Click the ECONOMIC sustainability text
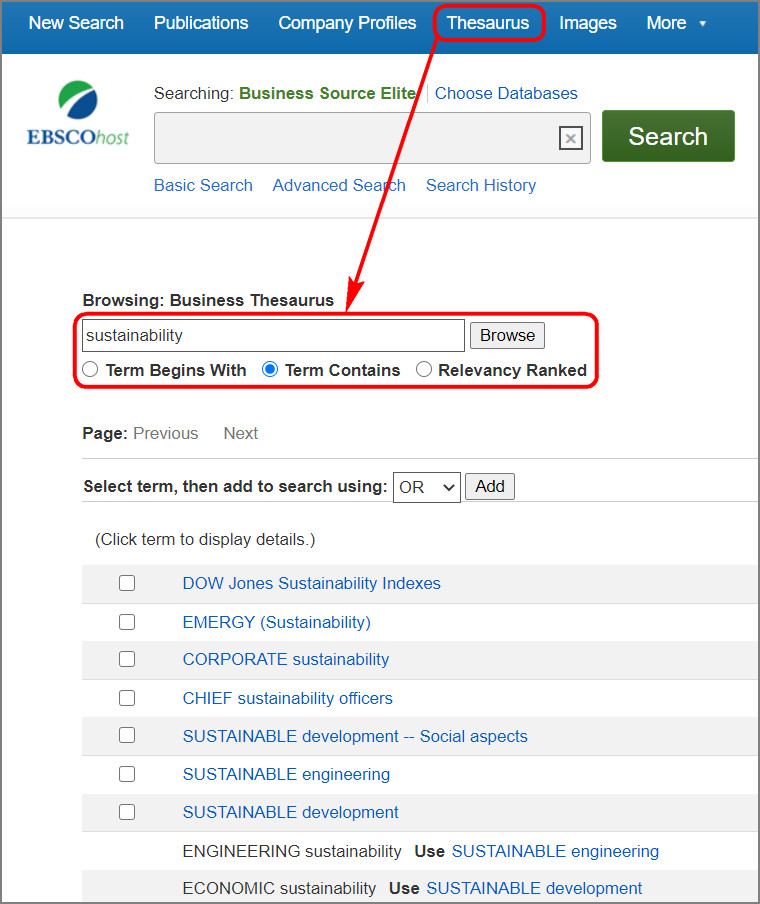The width and height of the screenshot is (760, 904). click(279, 888)
